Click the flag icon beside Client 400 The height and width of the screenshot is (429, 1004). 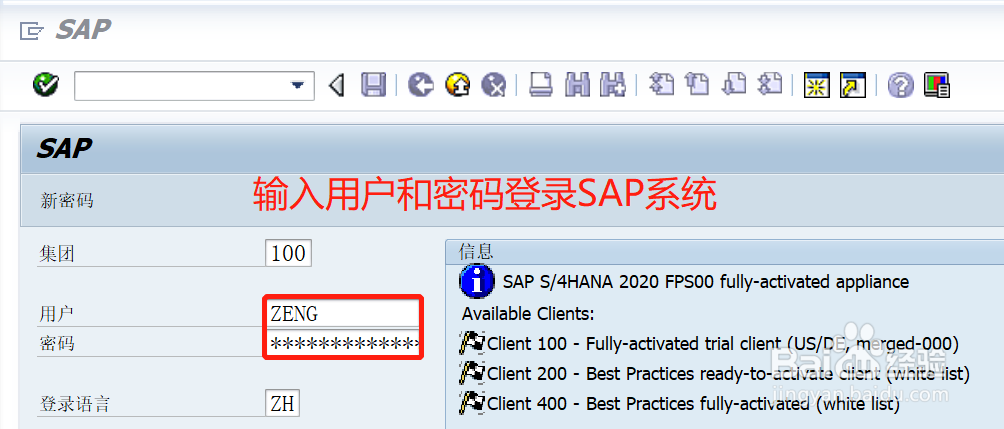[x=473, y=403]
